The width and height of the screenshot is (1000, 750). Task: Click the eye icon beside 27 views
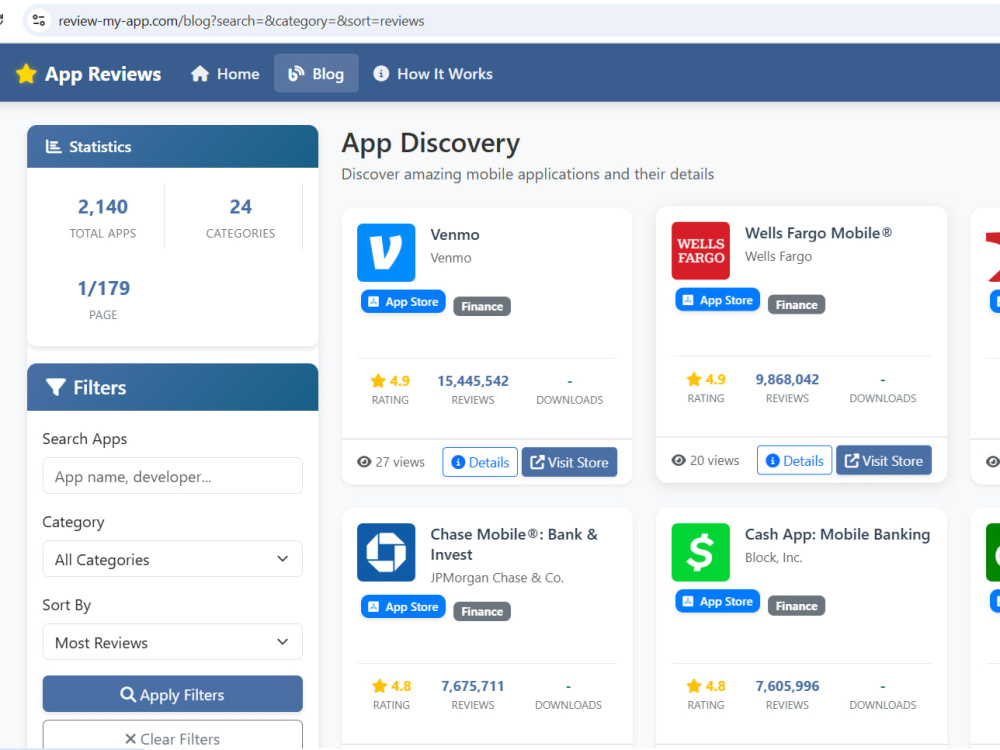point(364,462)
